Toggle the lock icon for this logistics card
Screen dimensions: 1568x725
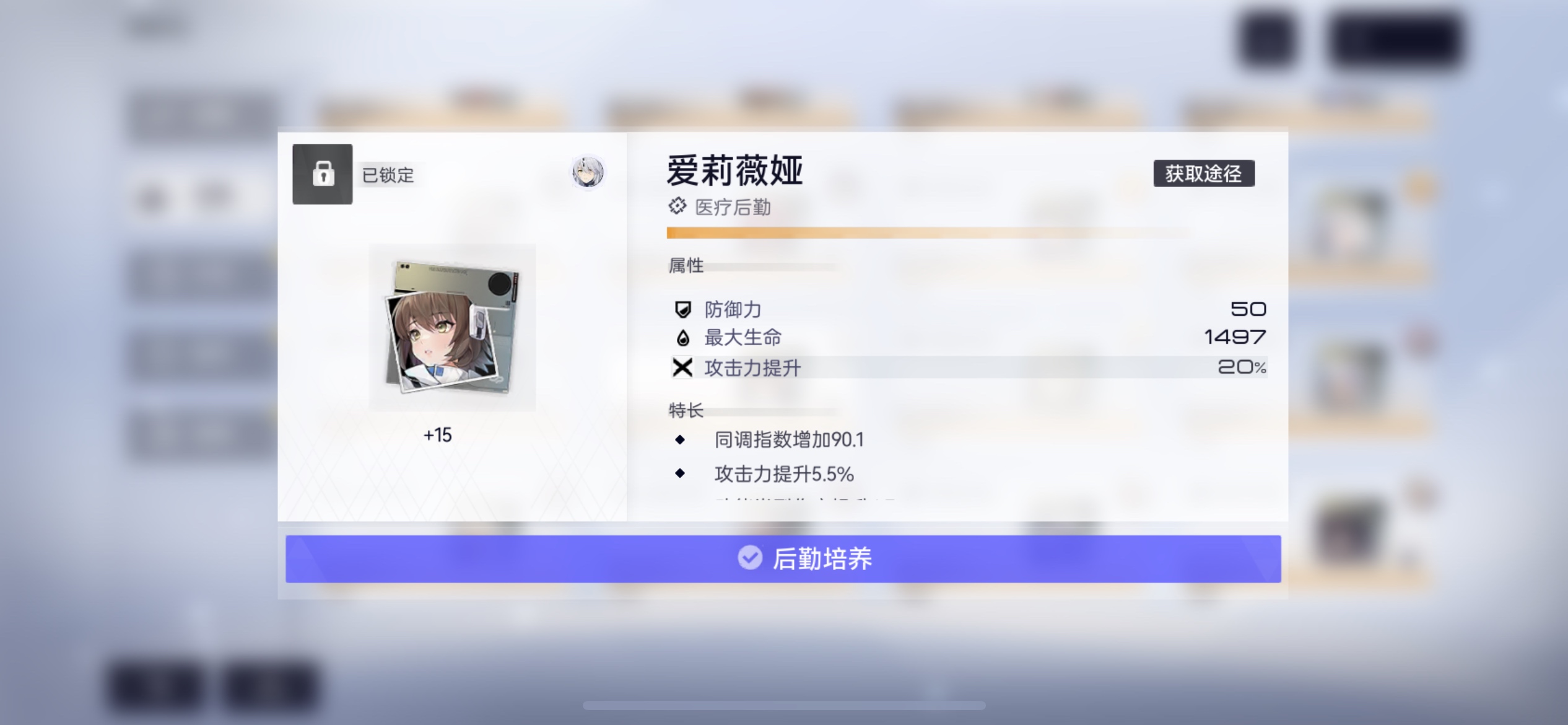(x=322, y=174)
